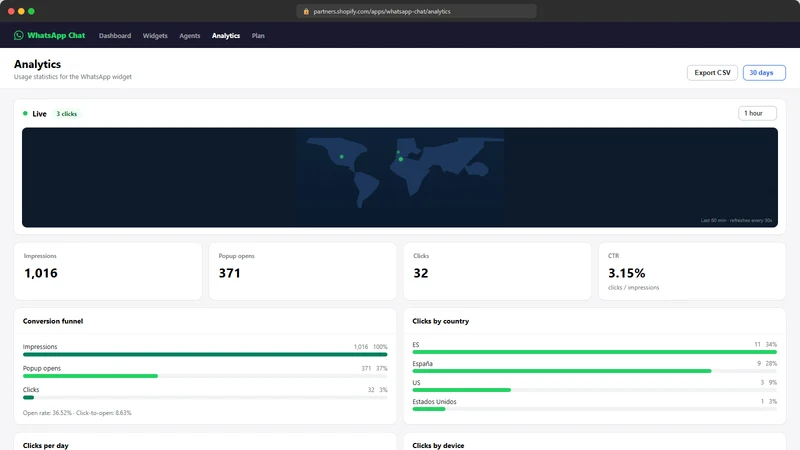Click the usage statistics subtitle text

[72, 77]
